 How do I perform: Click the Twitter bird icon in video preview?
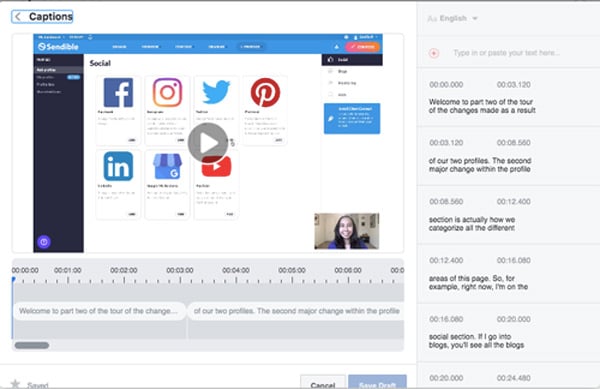(216, 92)
